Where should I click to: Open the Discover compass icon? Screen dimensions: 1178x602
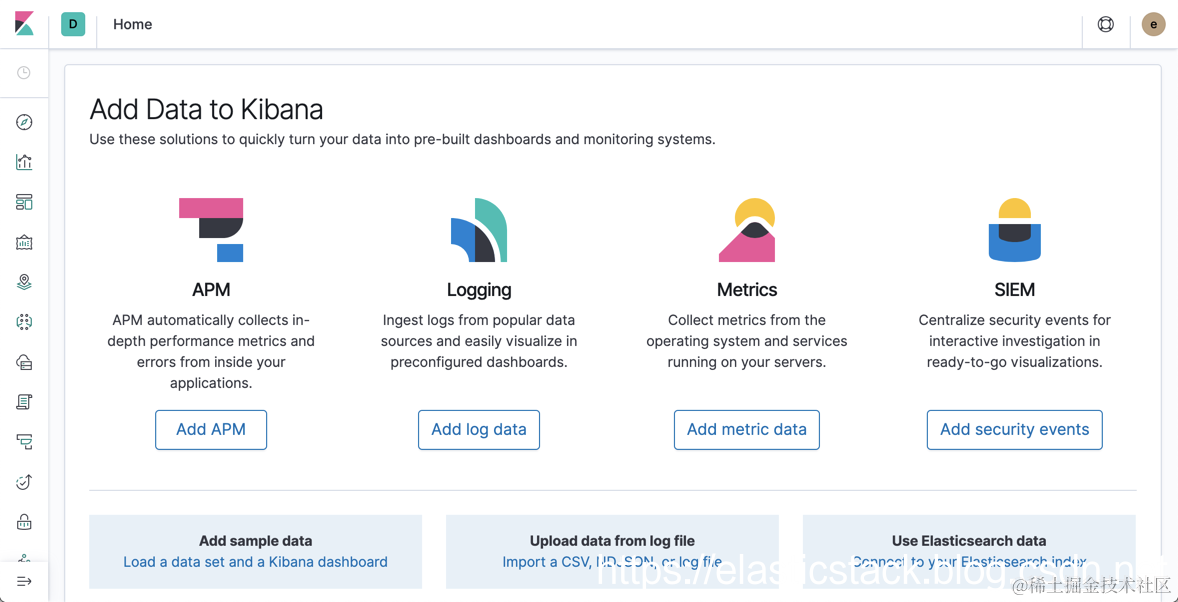pyautogui.click(x=24, y=122)
